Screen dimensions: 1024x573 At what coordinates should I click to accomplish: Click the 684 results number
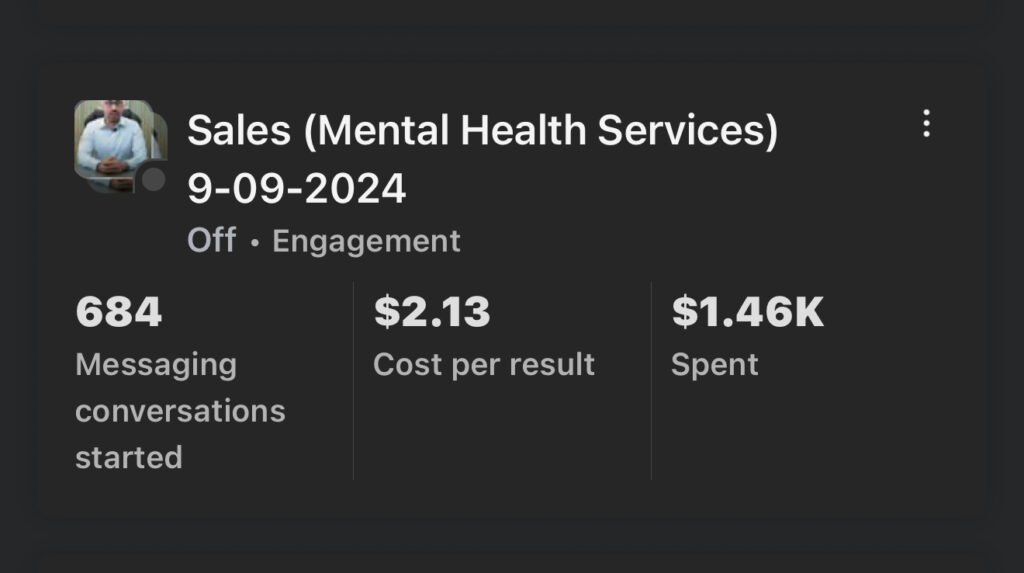pyautogui.click(x=118, y=312)
